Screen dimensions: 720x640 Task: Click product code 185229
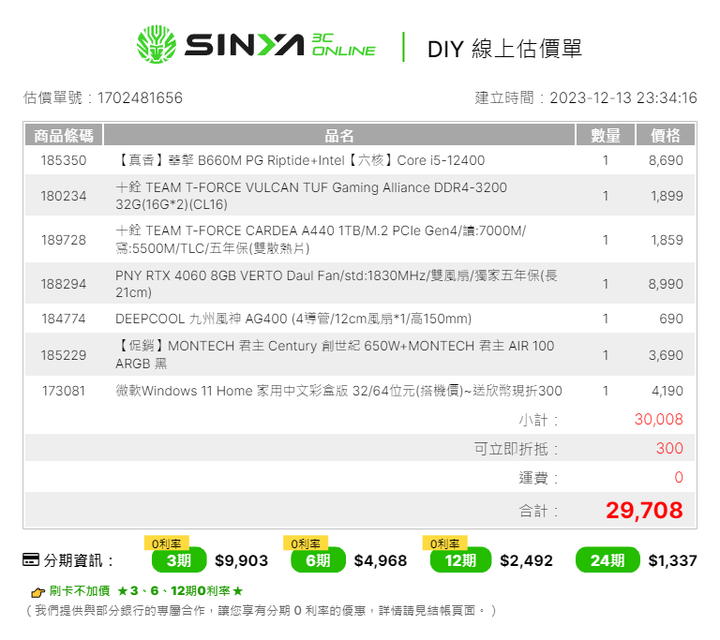click(64, 355)
